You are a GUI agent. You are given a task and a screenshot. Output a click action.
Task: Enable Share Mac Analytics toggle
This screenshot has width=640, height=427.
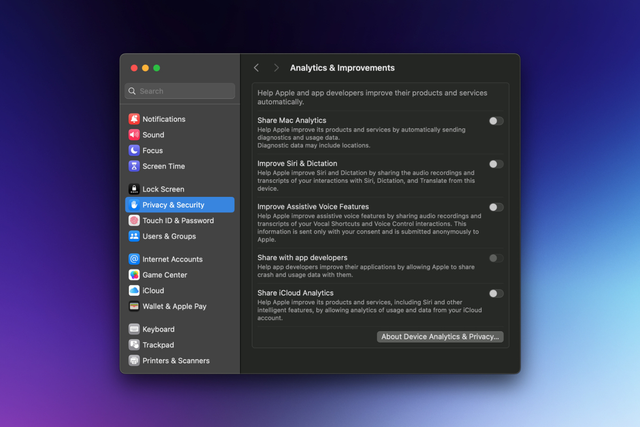coord(496,121)
